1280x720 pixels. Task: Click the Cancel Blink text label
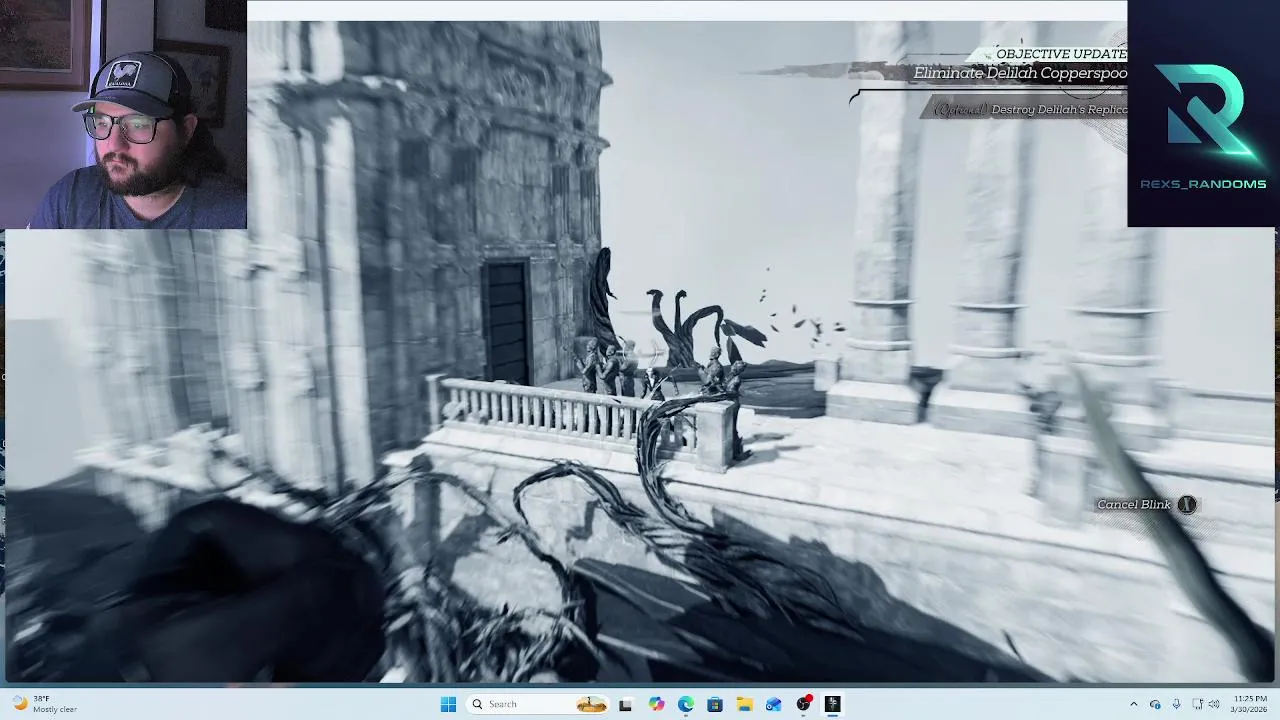[x=1134, y=505]
